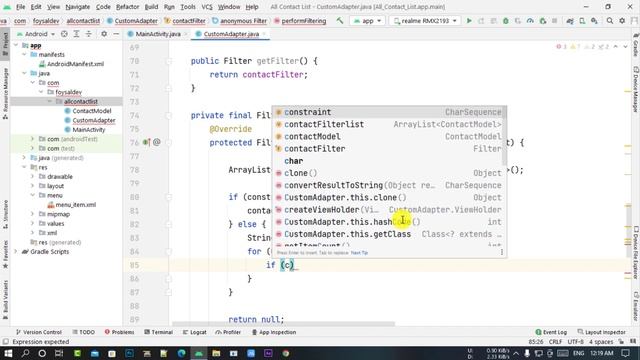The image size is (640, 360).
Task: Select the CustomAdapter.java editor tab
Action: (x=231, y=34)
